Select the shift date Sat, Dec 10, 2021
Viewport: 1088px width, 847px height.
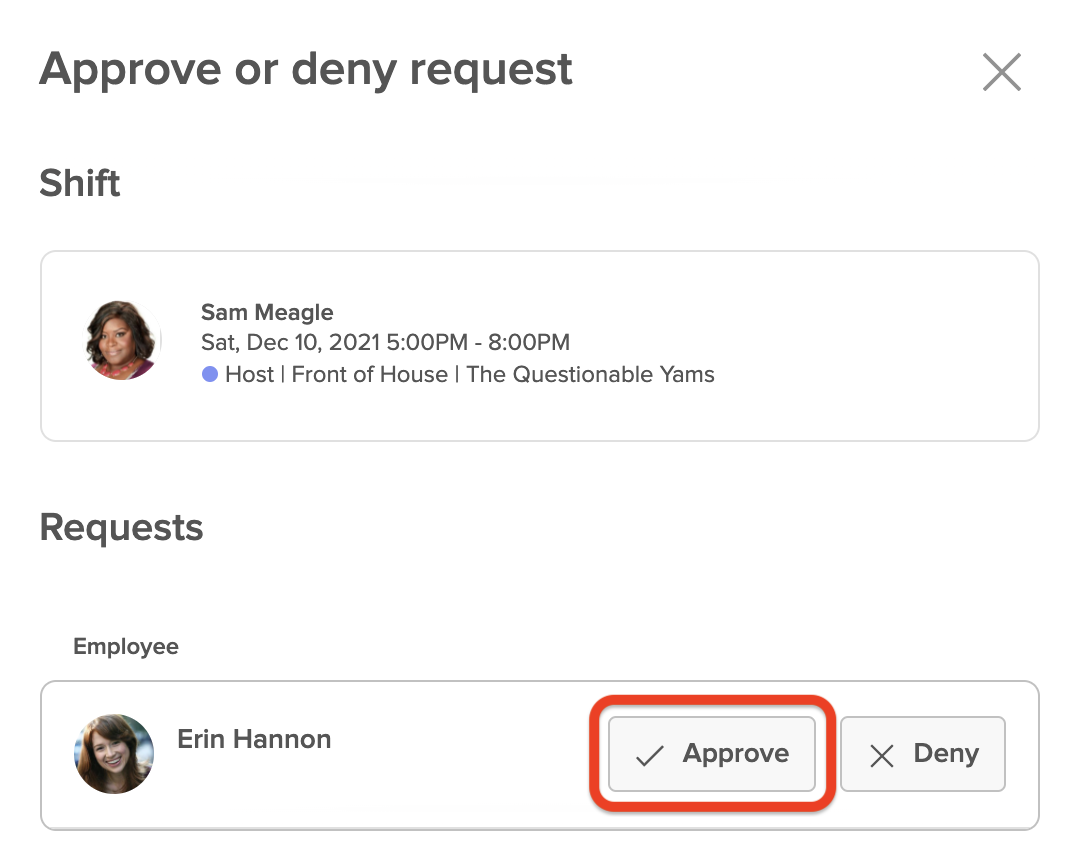pyautogui.click(x=291, y=342)
